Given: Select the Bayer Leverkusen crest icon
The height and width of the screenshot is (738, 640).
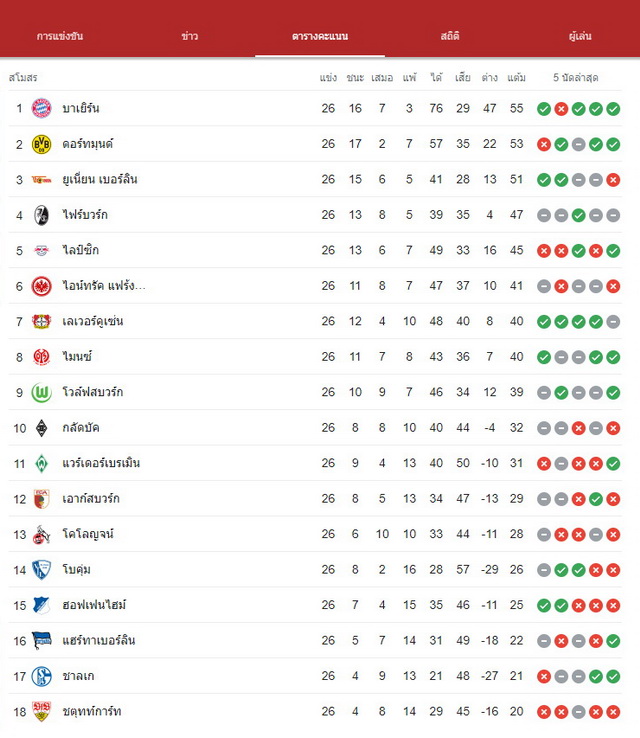Looking at the screenshot, I should click(41, 321).
